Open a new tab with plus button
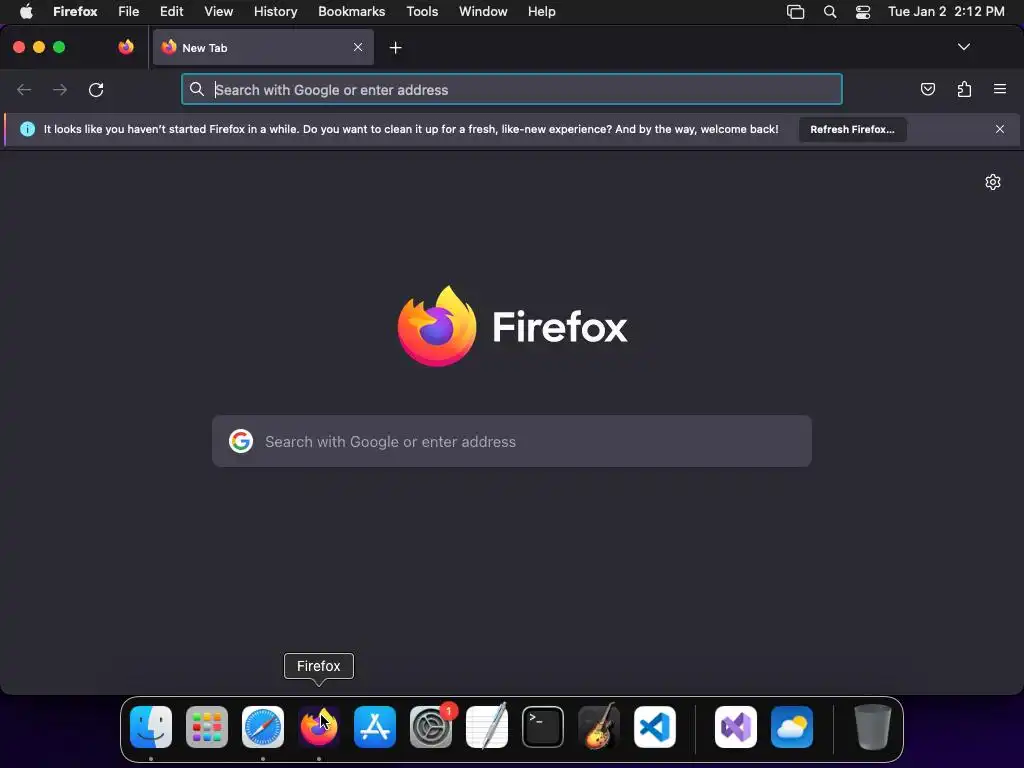The image size is (1024, 768). [x=395, y=48]
